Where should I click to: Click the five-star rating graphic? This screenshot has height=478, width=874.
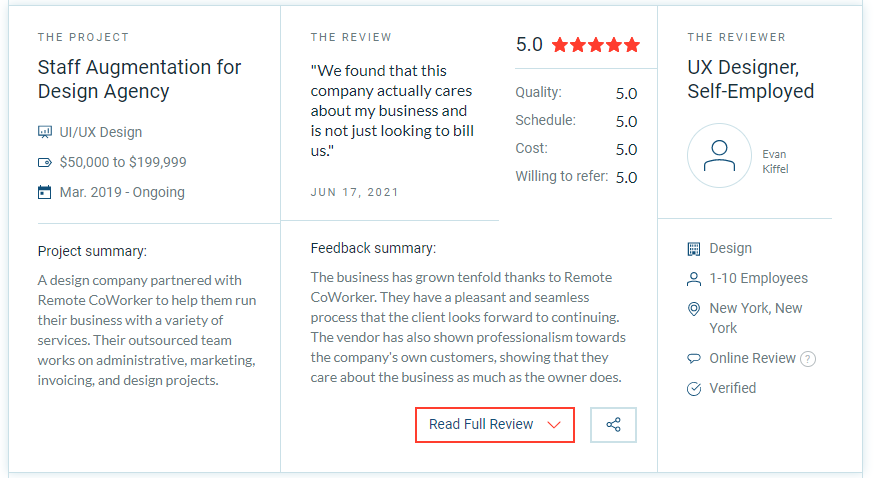coord(596,45)
